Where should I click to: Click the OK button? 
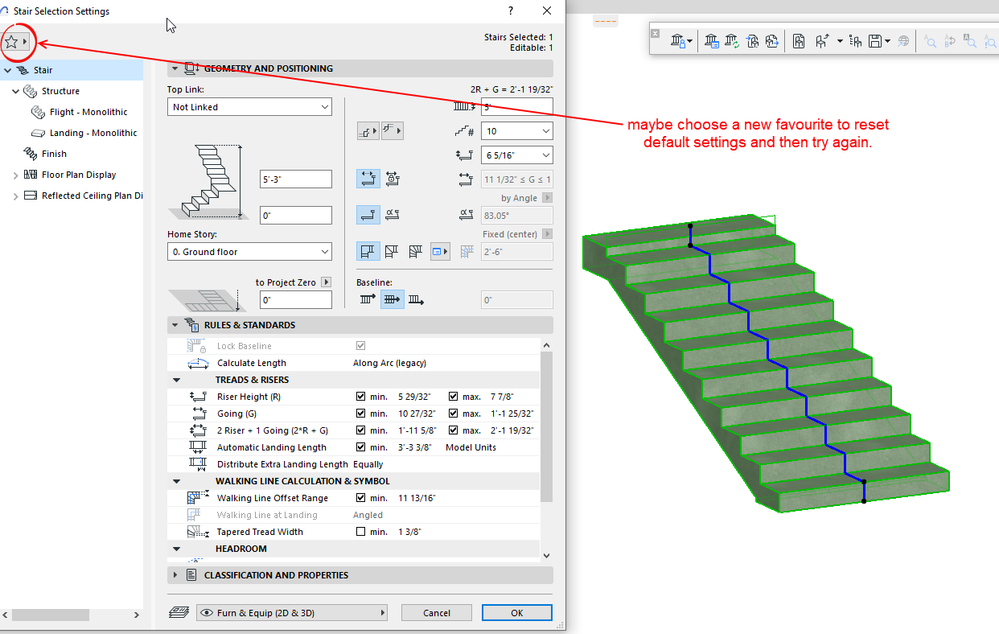(517, 612)
